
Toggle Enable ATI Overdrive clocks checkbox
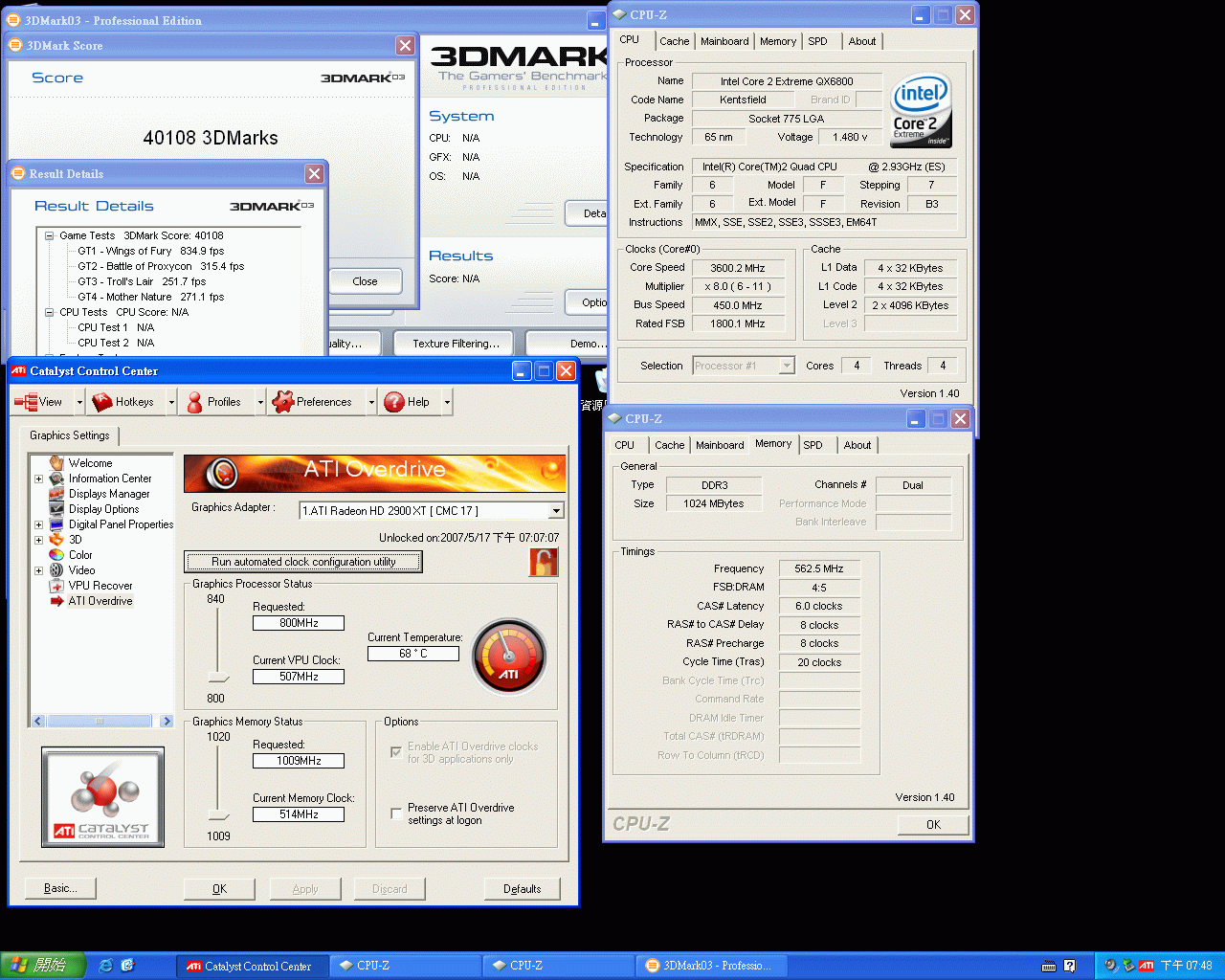[x=396, y=752]
